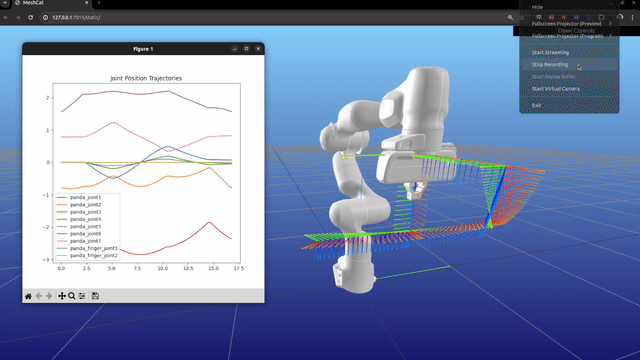Click the Joint Position Trajectories plot title
Screen dimensions: 640x360
coord(146,78)
